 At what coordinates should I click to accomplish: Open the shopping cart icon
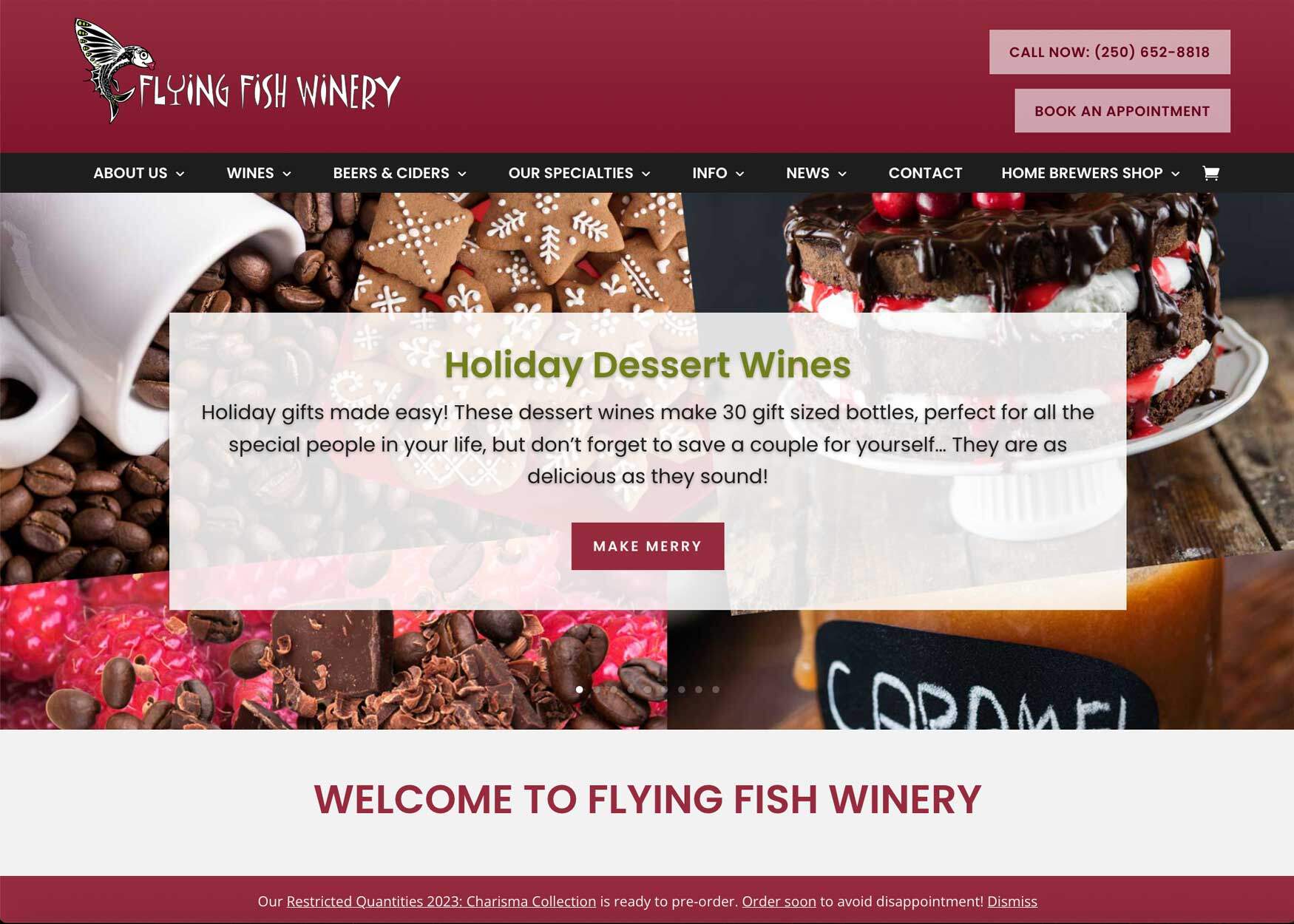[x=1210, y=173]
